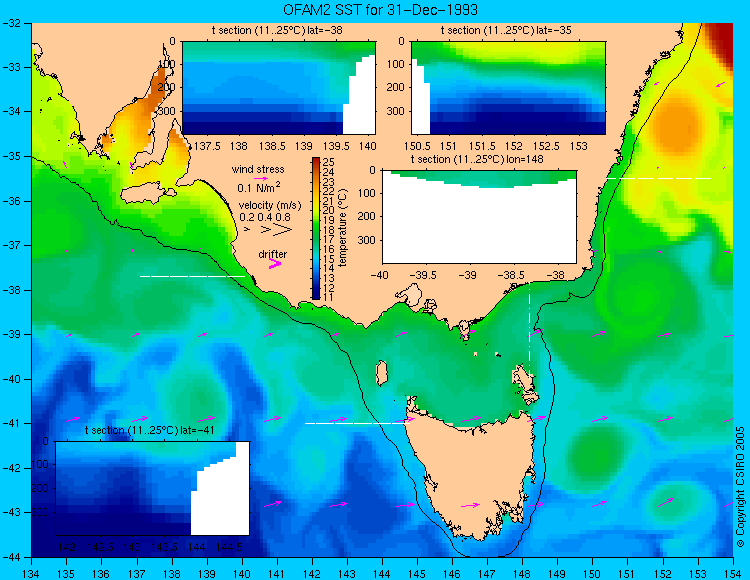Open the lat=-35 temperature section inset plot

pos(508,88)
